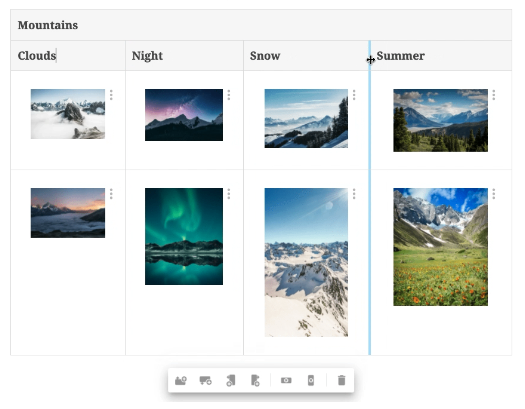Open options menu for top Clouds image
The height and width of the screenshot is (409, 525).
111,95
